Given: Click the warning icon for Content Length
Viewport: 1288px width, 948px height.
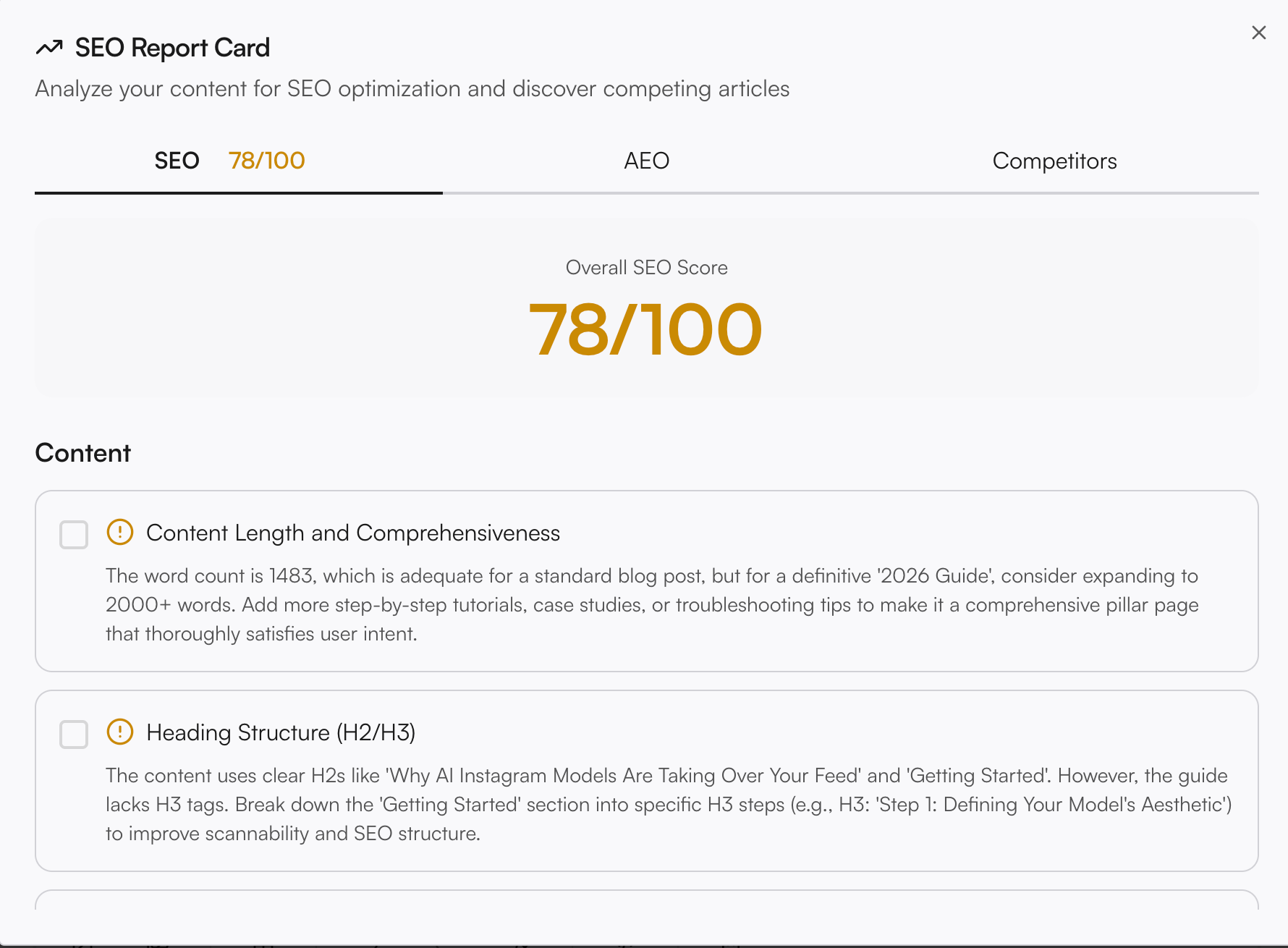Looking at the screenshot, I should (120, 532).
